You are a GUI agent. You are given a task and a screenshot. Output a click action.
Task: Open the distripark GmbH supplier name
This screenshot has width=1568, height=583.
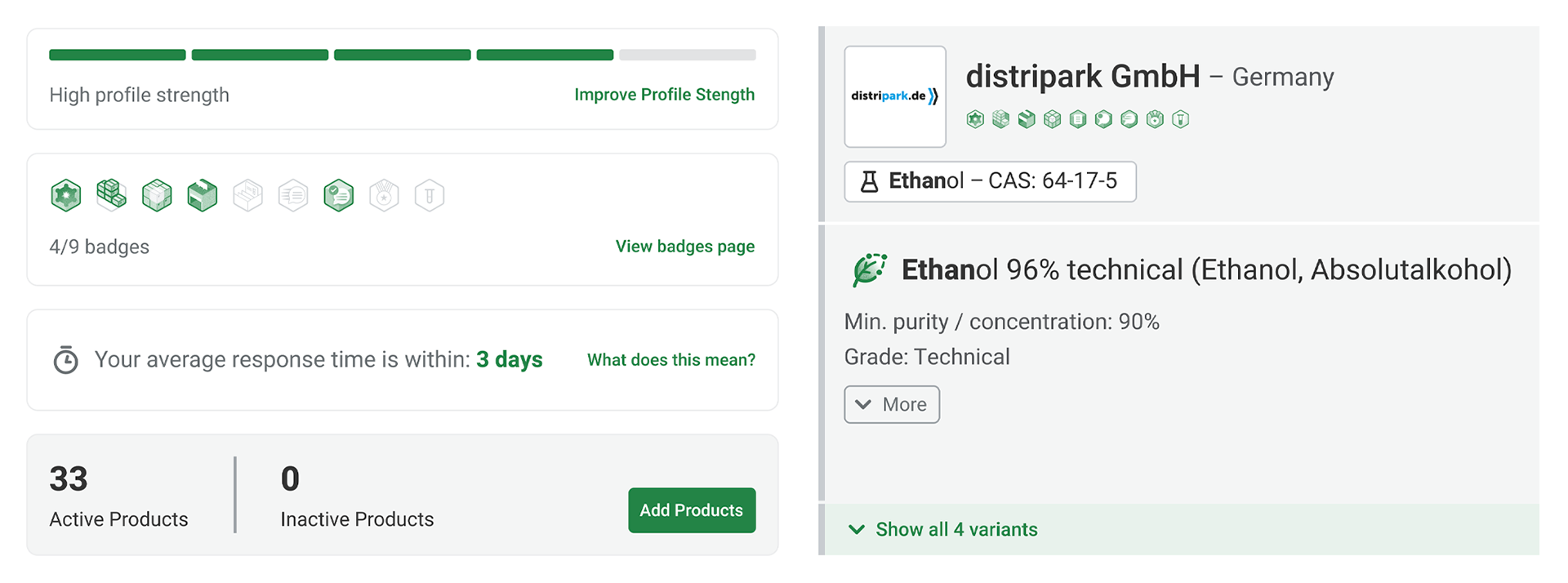point(1083,77)
